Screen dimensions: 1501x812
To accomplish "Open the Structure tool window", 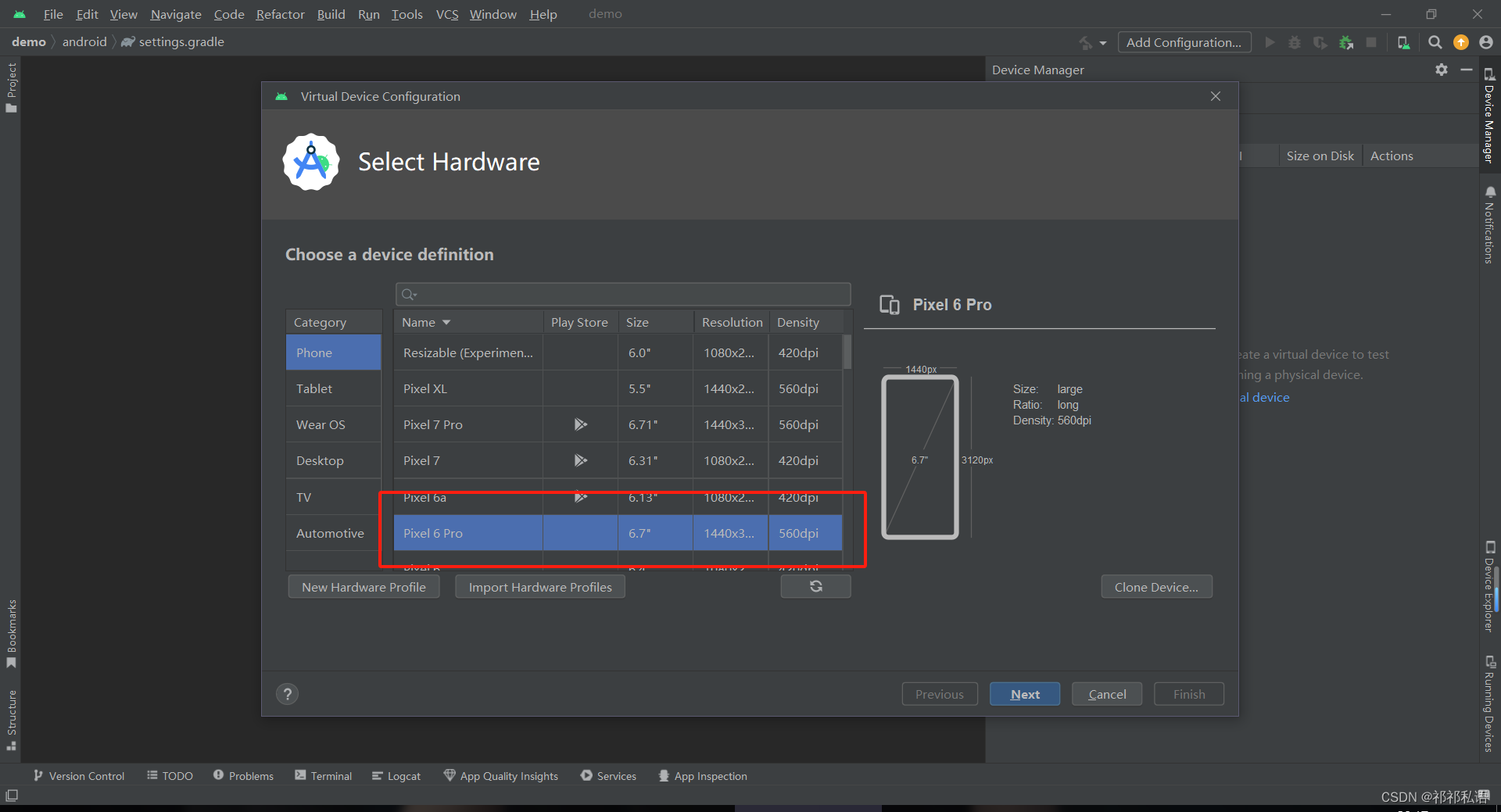I will coord(11,720).
